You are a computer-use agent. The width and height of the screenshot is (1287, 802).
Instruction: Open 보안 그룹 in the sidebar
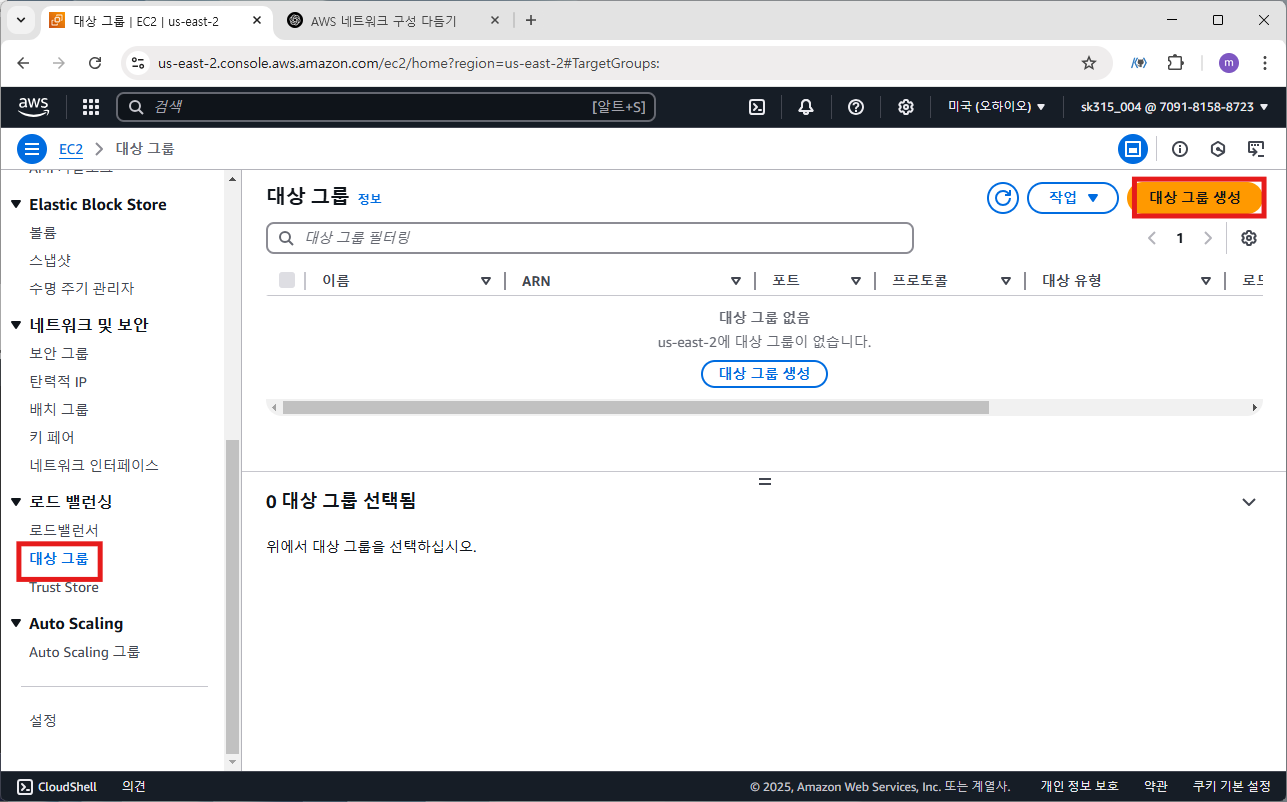[59, 353]
